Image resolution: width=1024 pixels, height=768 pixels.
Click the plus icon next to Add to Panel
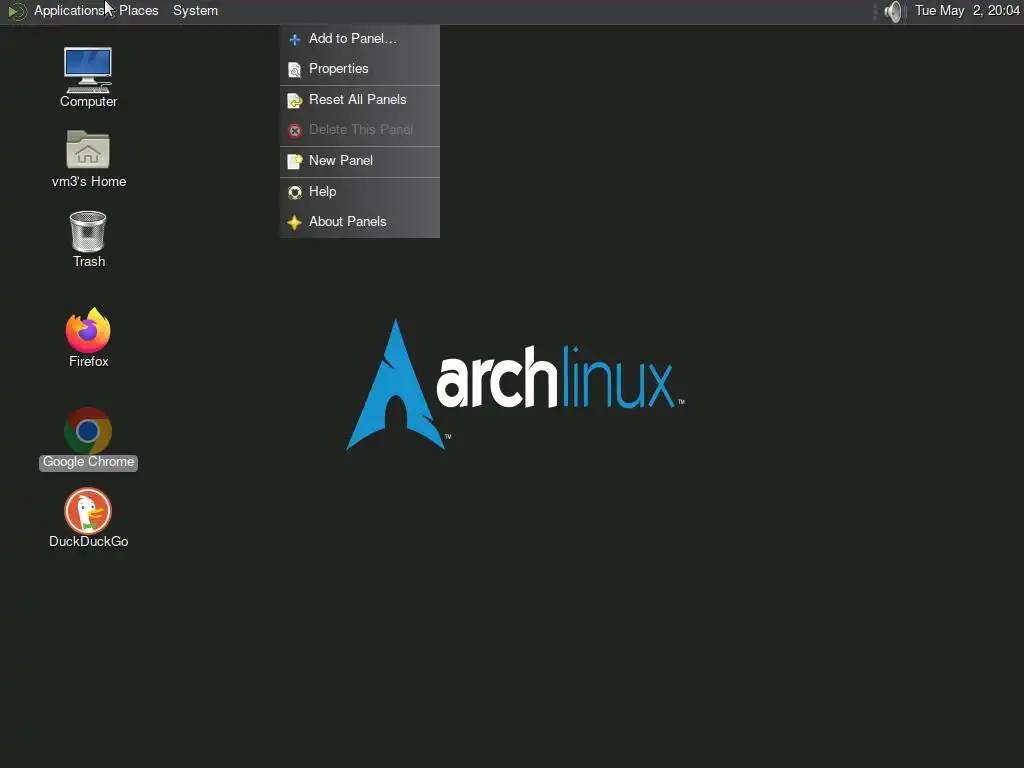(295, 39)
